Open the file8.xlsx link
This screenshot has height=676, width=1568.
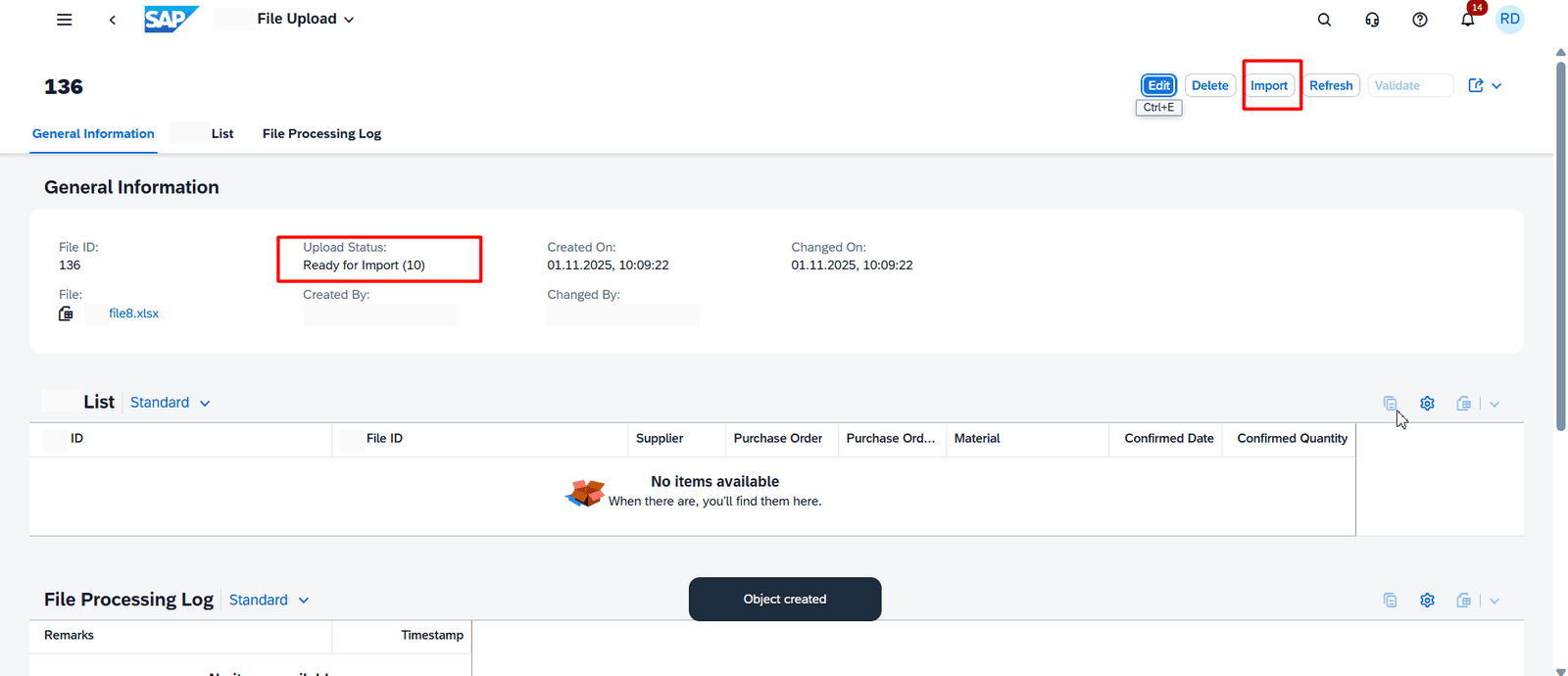coord(133,314)
